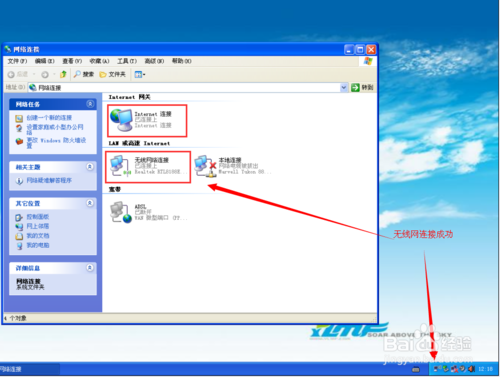This screenshot has height=377, width=500.
Task: Click the status bar showing 4 个对象
Action: pos(190,318)
